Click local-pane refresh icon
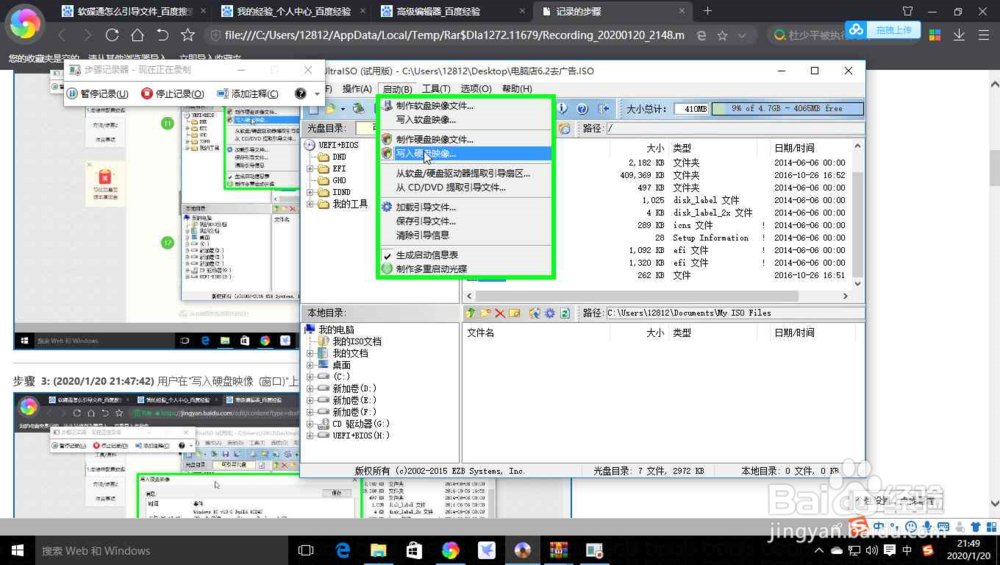The width and height of the screenshot is (1000, 565). coord(565,313)
